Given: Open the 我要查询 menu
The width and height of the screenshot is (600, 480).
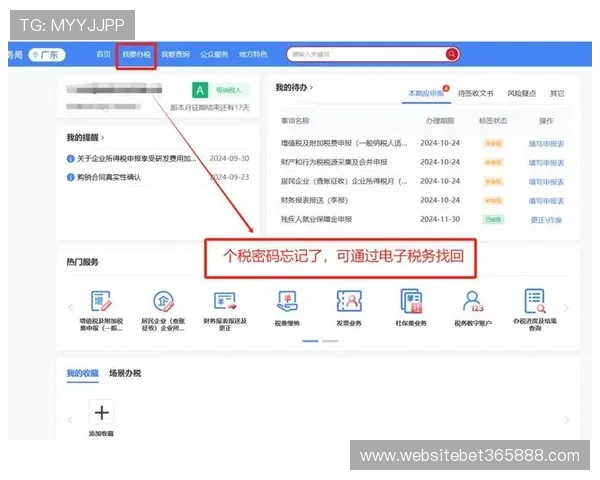Looking at the screenshot, I should [x=175, y=54].
